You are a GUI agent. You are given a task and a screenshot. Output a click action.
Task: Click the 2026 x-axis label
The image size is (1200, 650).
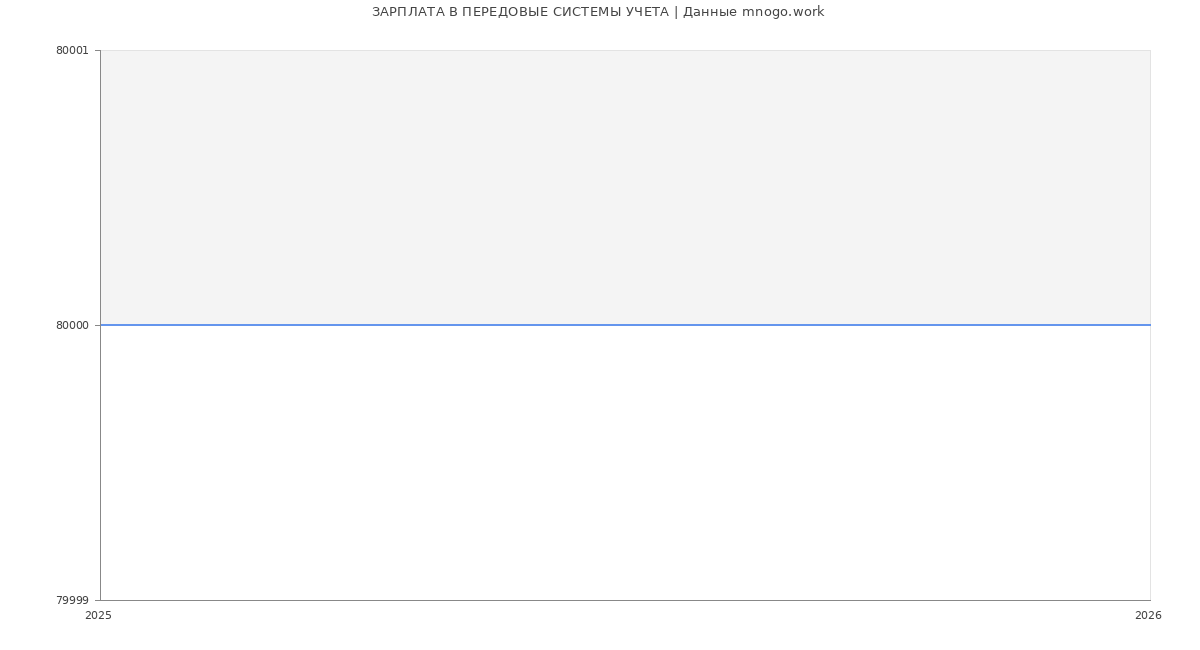1148,615
